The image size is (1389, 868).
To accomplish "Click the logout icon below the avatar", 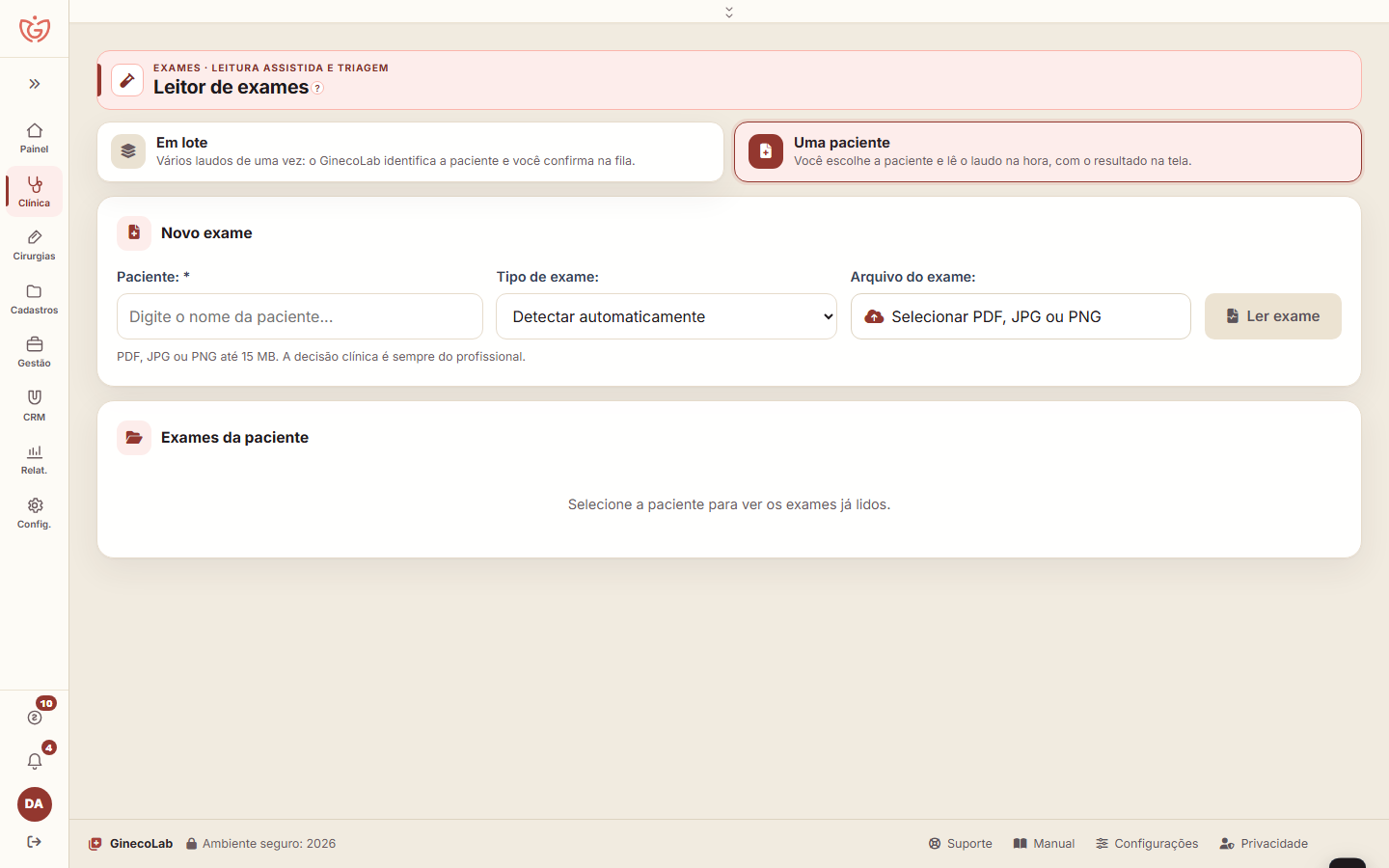I will 35,842.
